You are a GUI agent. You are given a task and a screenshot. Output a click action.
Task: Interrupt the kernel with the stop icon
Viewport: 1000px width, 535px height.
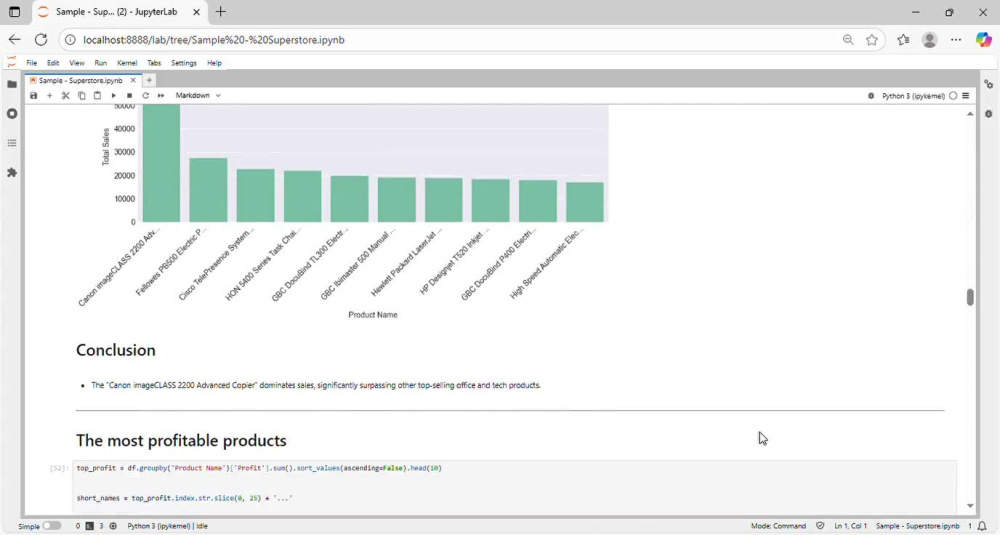tap(129, 96)
